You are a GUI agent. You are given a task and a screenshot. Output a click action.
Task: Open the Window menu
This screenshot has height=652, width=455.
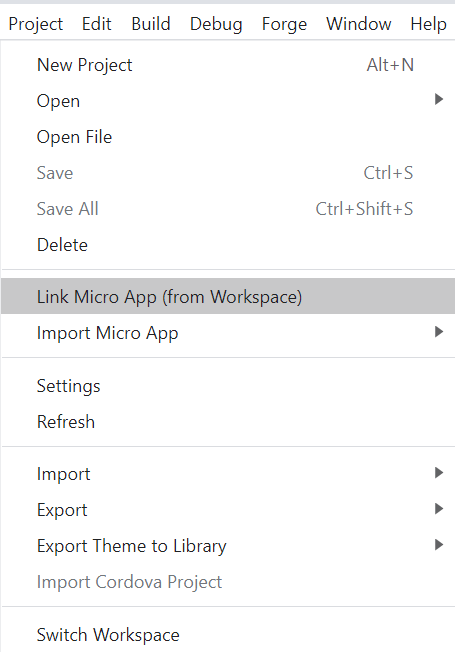coord(359,24)
